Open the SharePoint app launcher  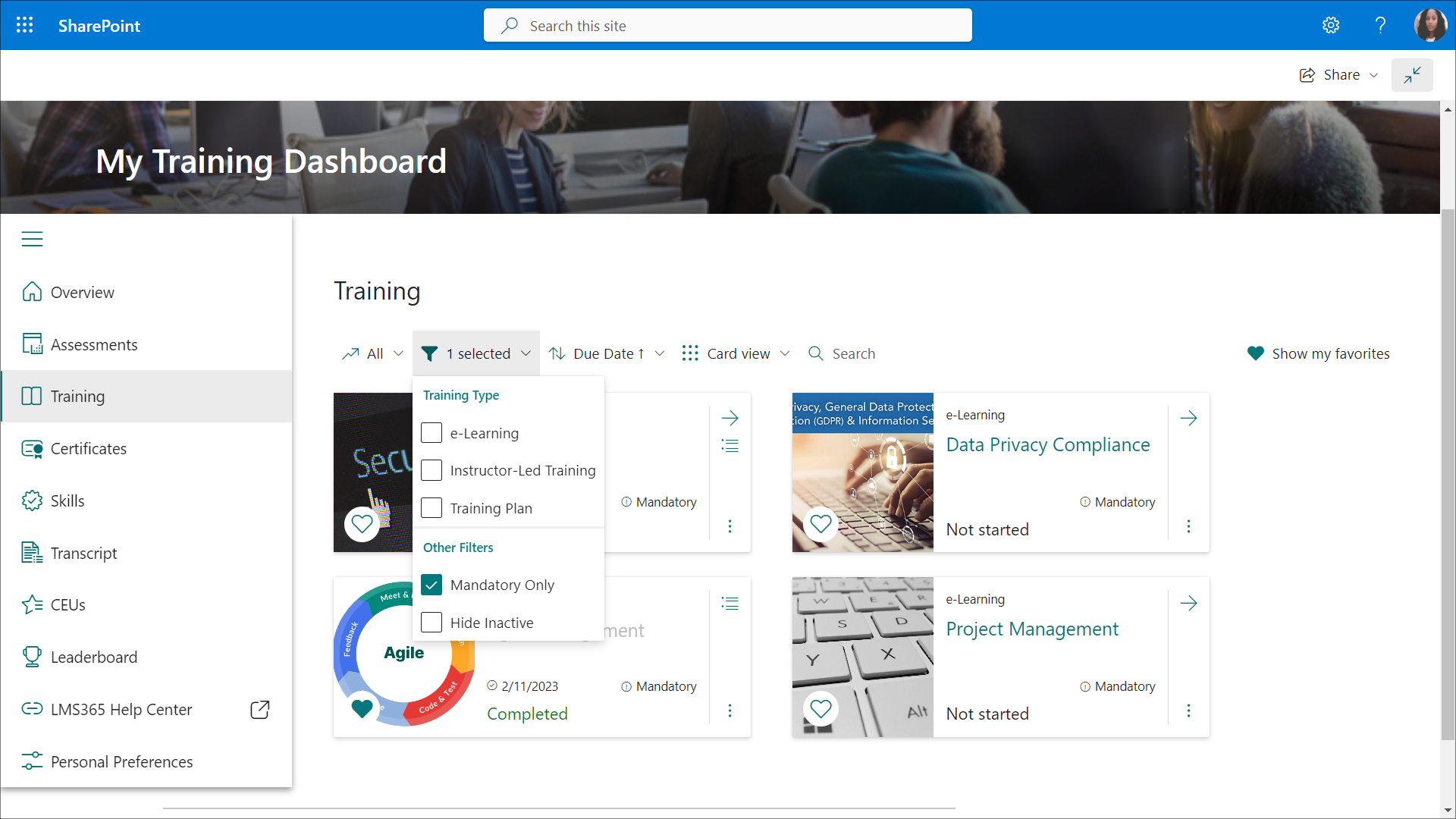[24, 25]
